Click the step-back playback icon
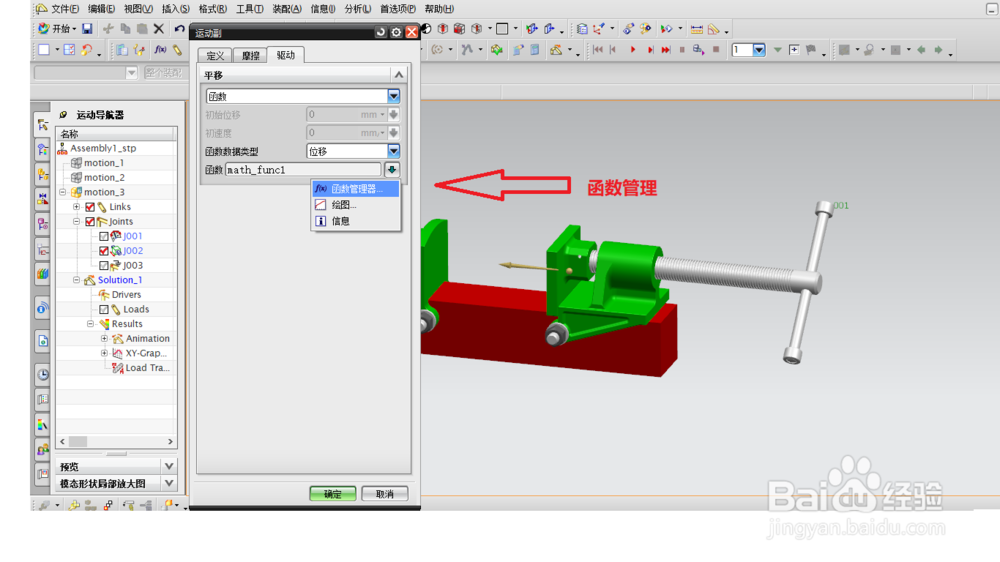Viewport: 1000px width, 562px height. (614, 49)
